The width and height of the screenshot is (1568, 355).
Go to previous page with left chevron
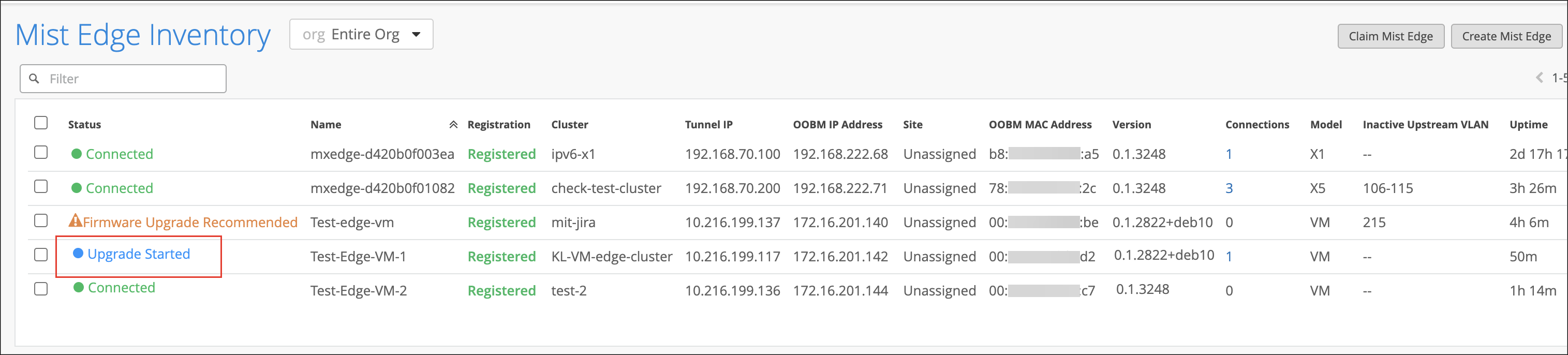coord(1540,78)
